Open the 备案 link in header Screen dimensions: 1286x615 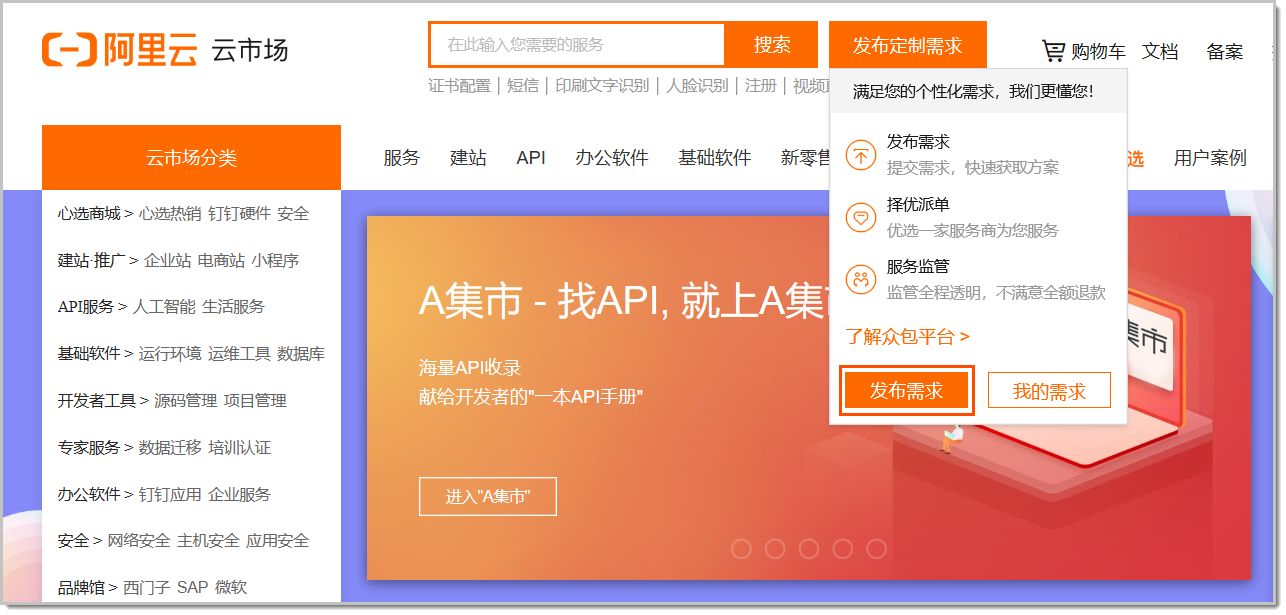(1225, 52)
